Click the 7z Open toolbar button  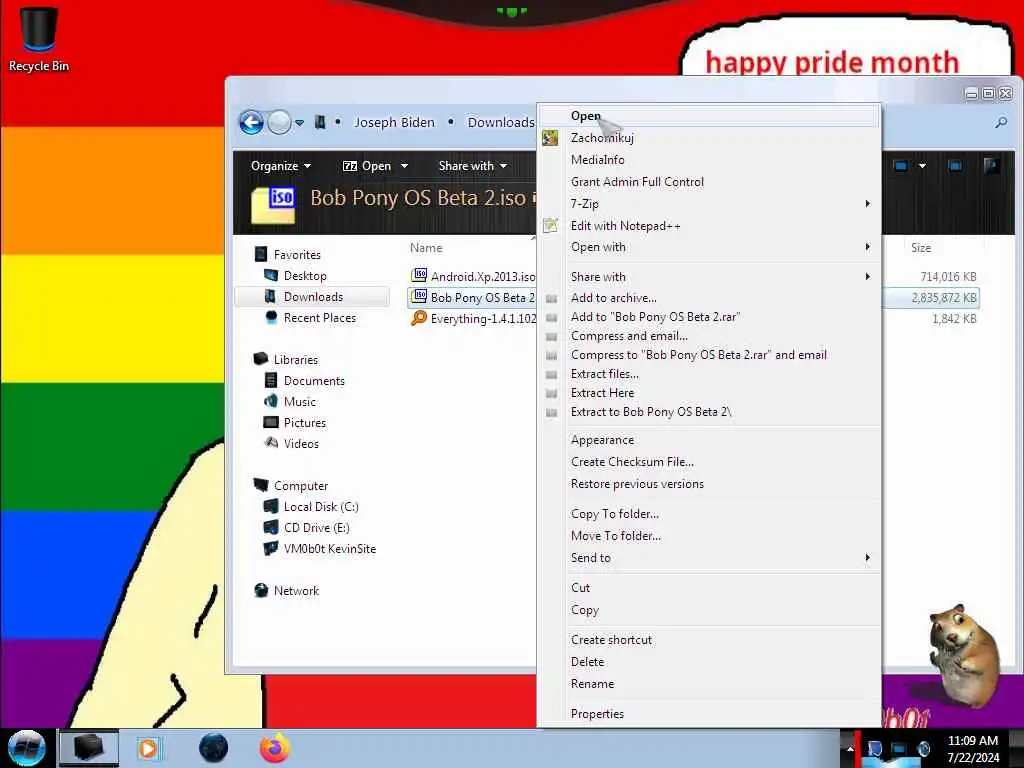tap(367, 166)
